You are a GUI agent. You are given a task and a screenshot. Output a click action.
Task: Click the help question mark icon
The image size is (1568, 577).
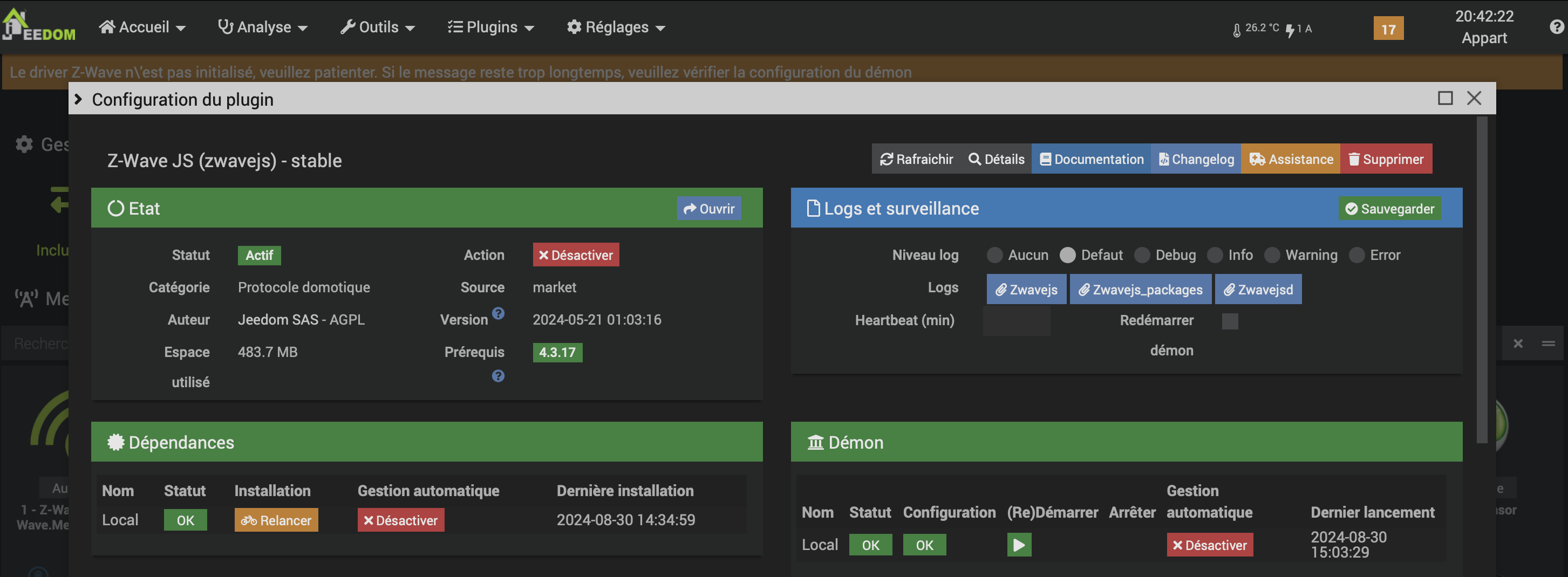point(1557,27)
